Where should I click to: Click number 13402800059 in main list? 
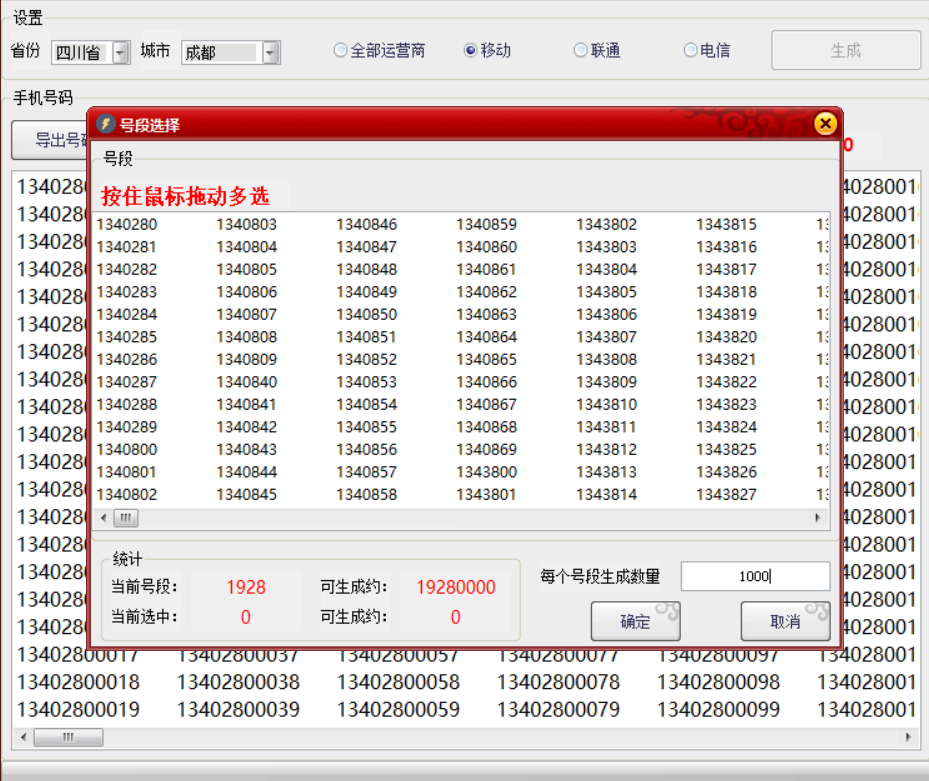pos(398,709)
